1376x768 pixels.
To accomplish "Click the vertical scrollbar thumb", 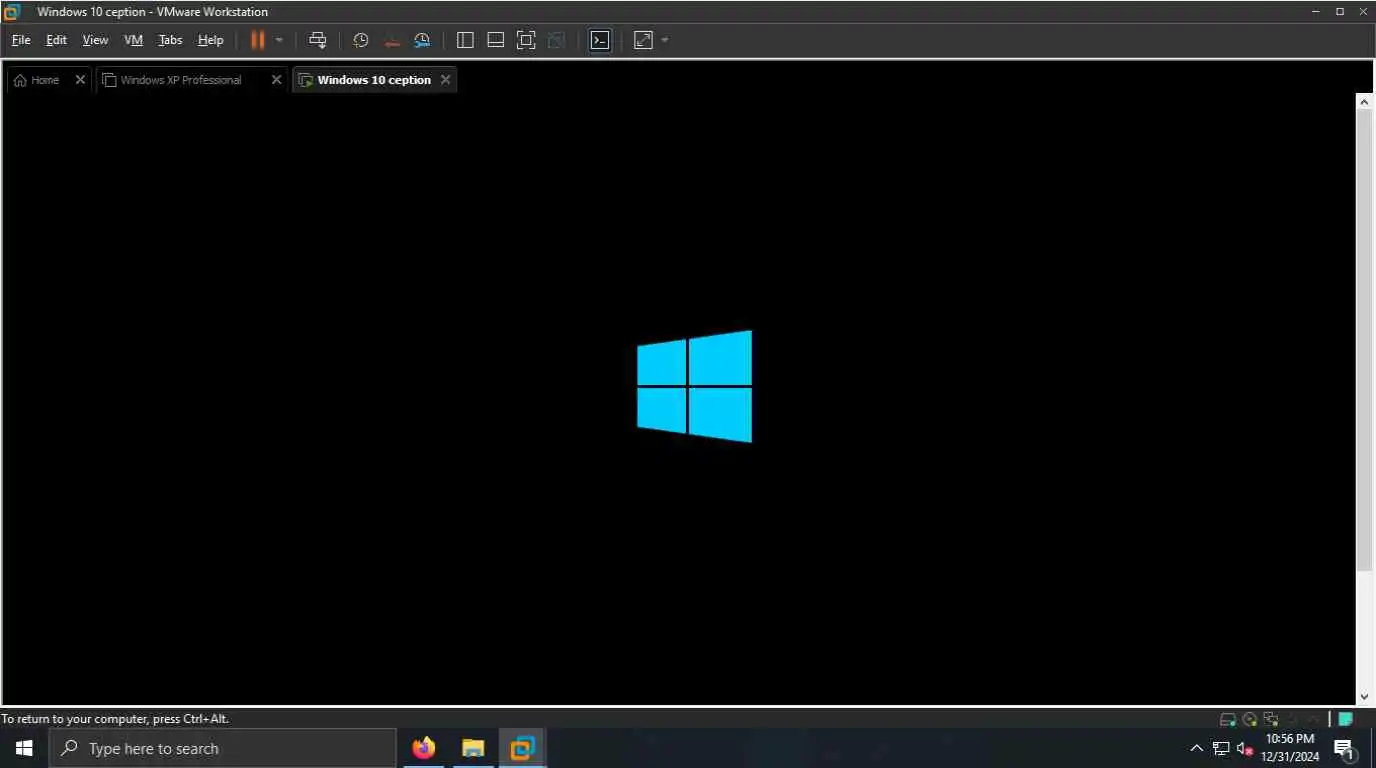I will coord(1364,340).
